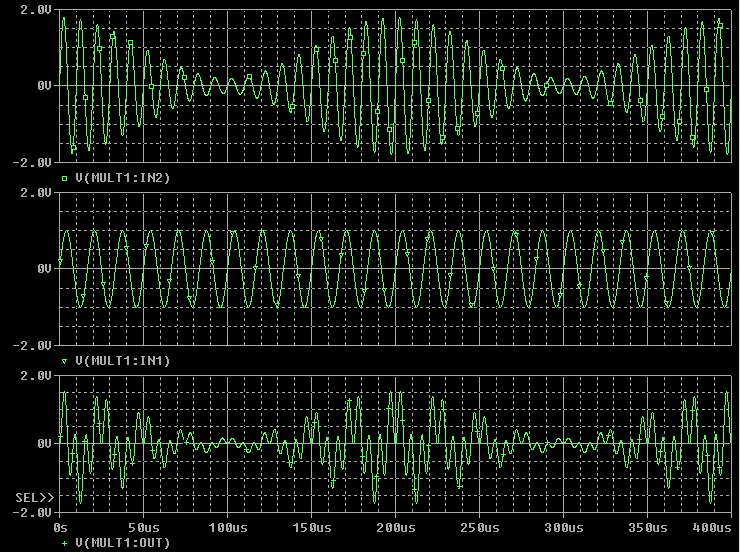Image resolution: width=740 pixels, height=552 pixels.
Task: Click the 2.0V label of the middle plot
Action: (x=36, y=192)
